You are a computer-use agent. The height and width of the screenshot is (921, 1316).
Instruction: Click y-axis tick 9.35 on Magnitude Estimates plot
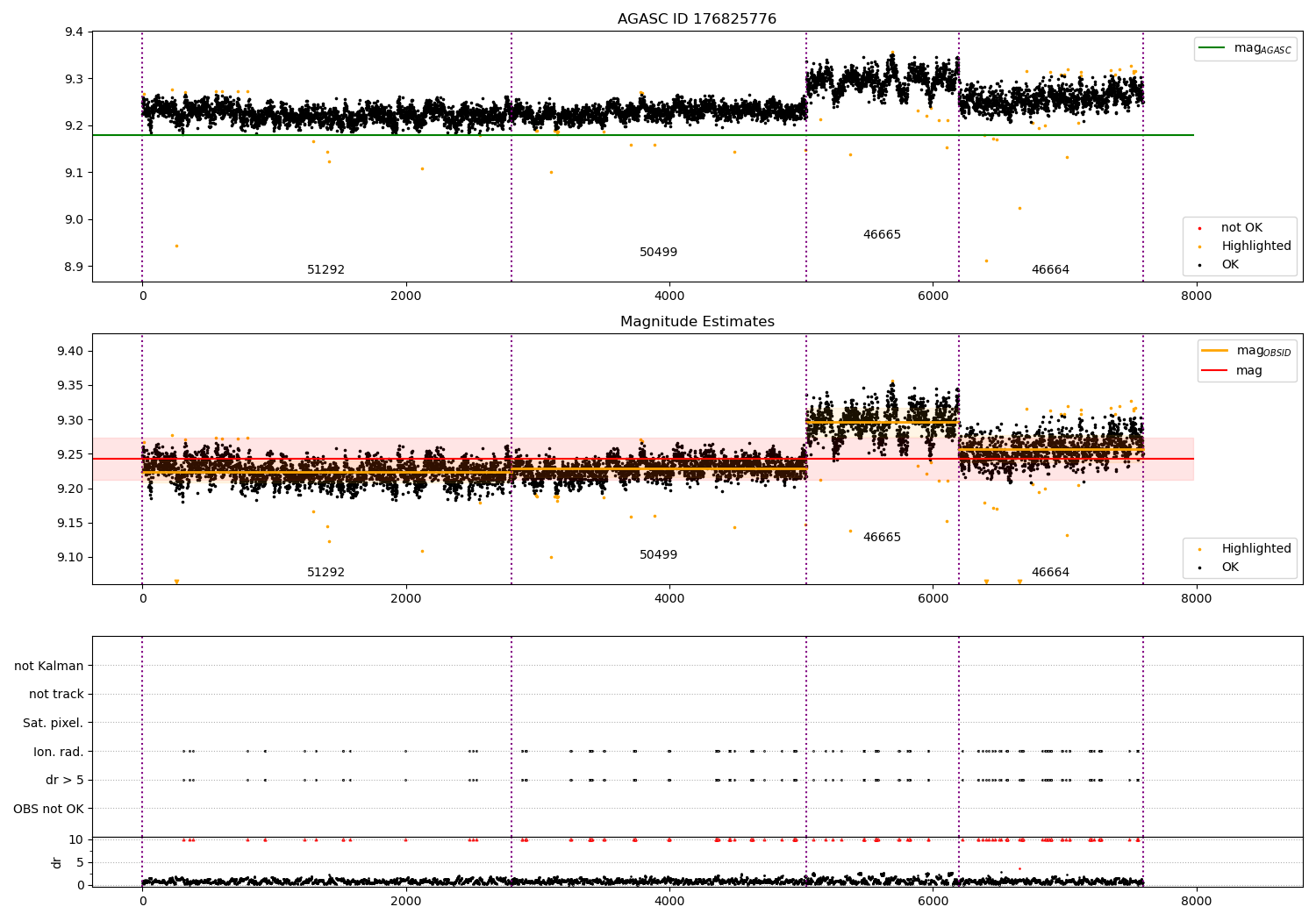pos(71,386)
